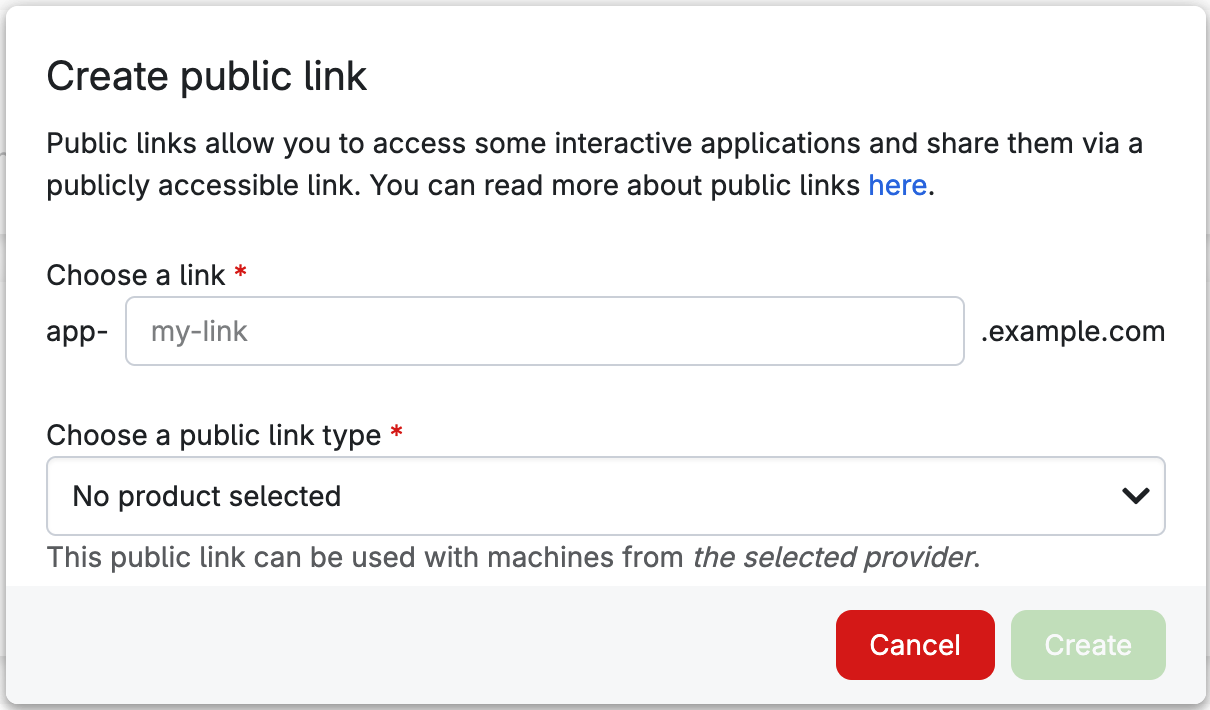Click the '.example.com' domain suffix
This screenshot has width=1210, height=710.
coord(1073,331)
